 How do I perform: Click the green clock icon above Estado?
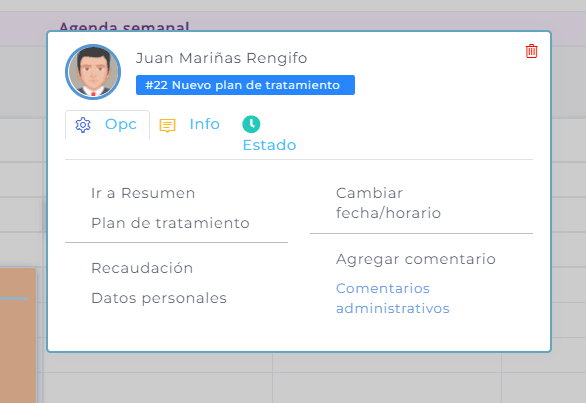tap(251, 124)
